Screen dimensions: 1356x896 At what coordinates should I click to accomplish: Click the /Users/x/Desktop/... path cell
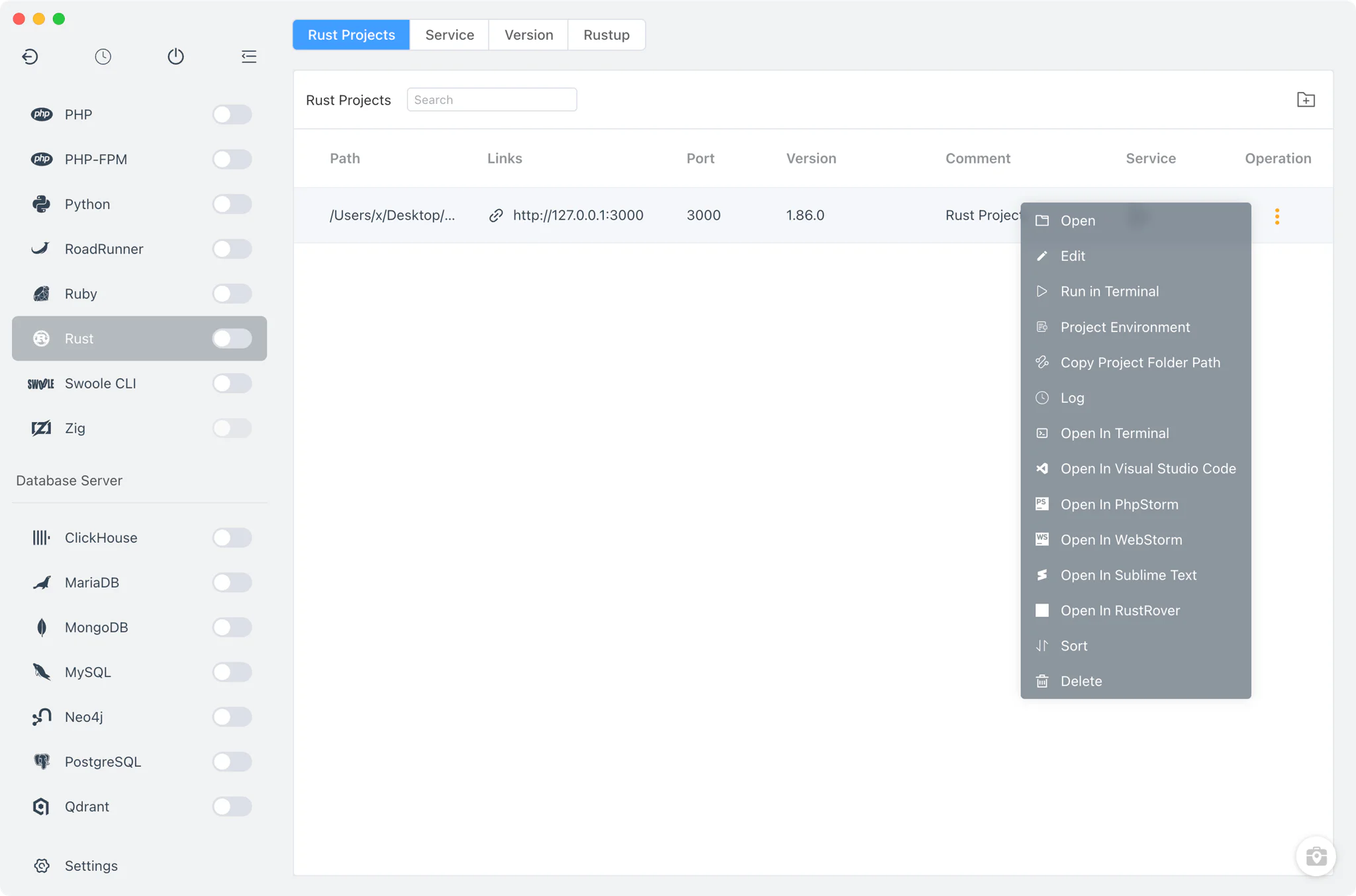coord(393,216)
